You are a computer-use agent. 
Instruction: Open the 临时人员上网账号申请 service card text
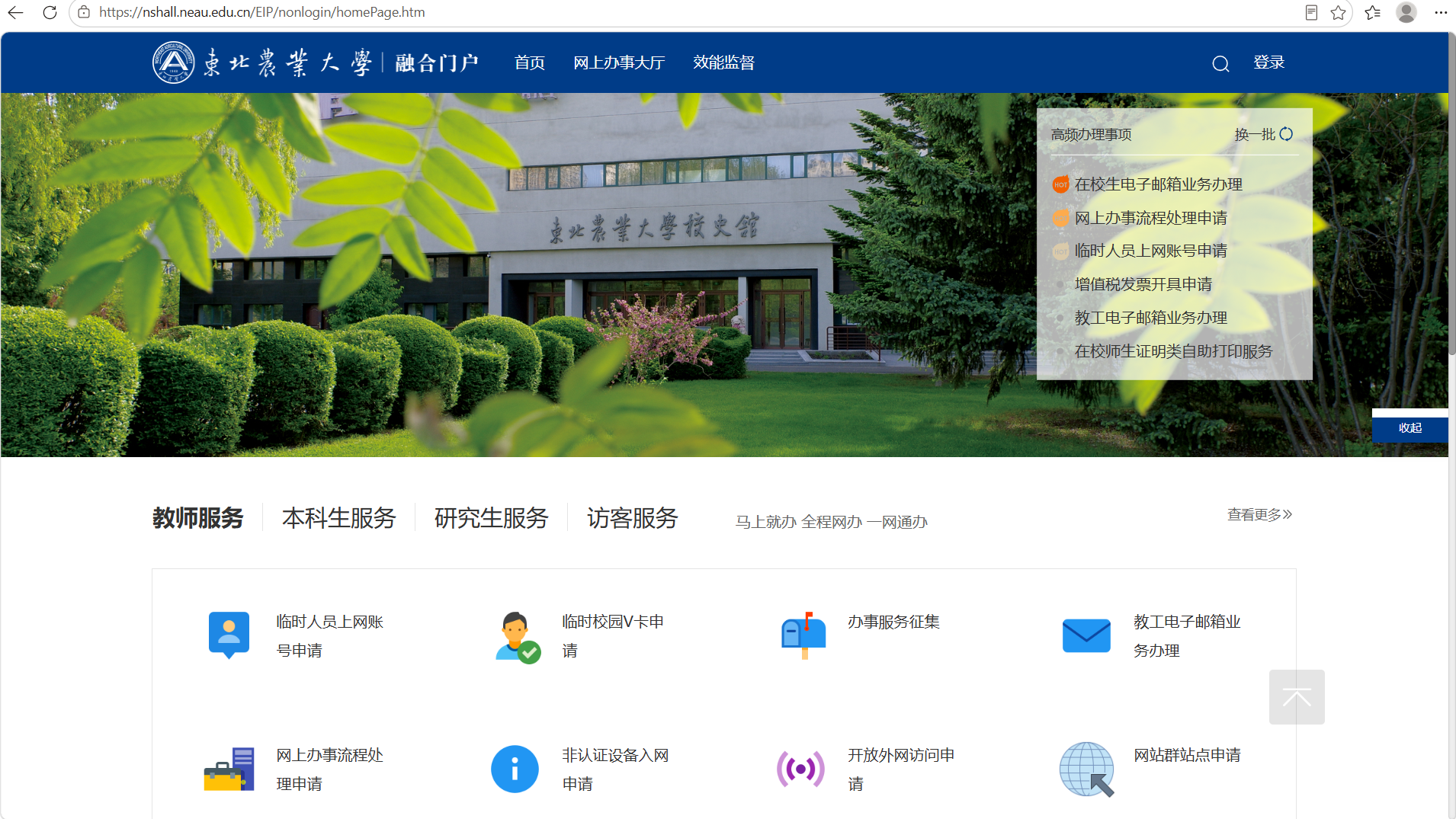tap(330, 636)
